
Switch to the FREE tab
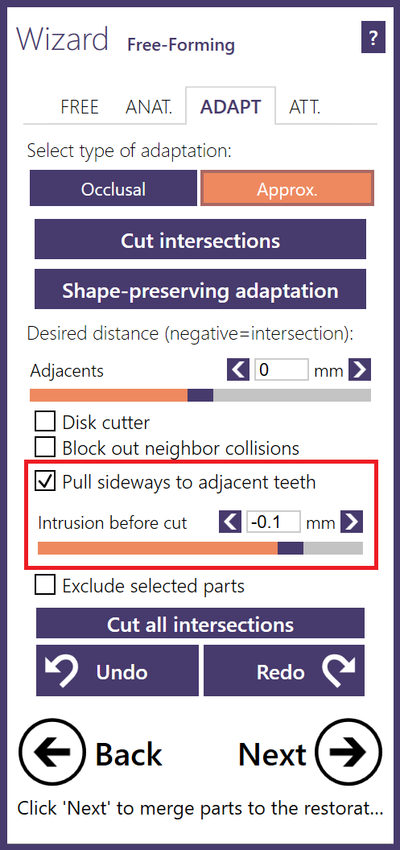coord(80,107)
